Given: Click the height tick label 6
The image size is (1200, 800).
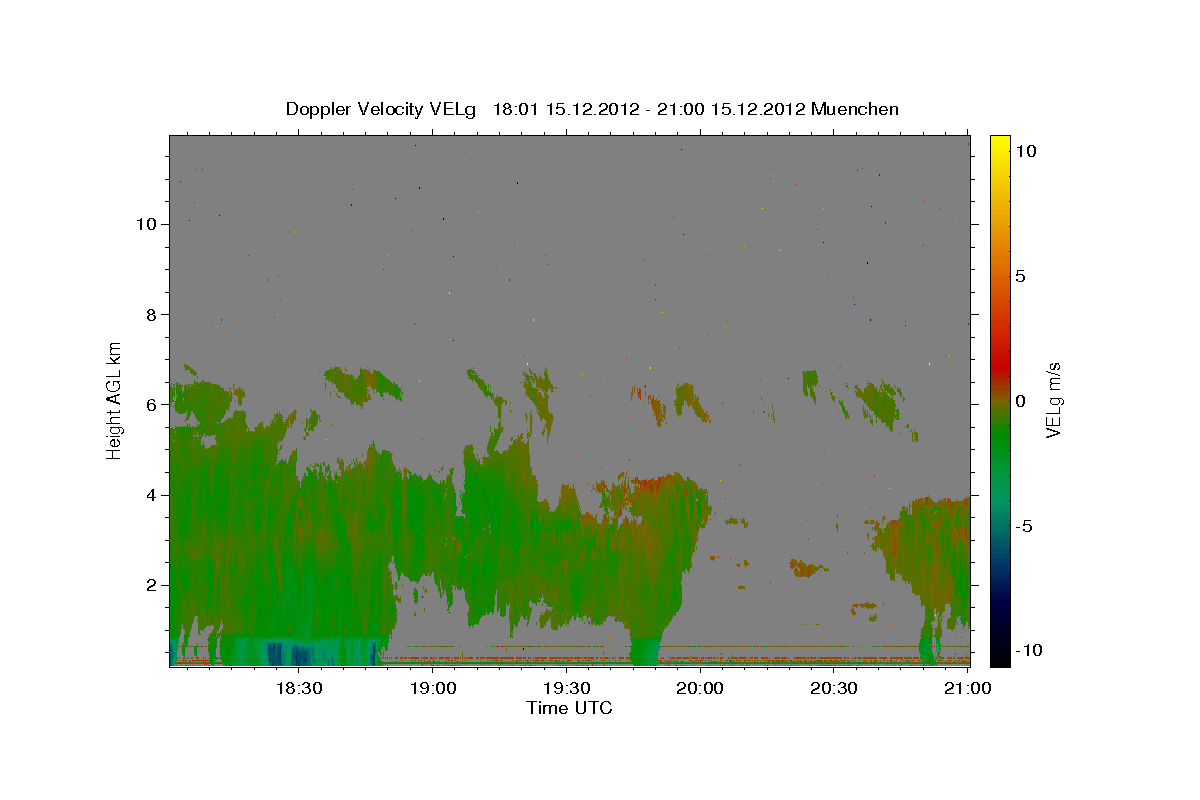Looking at the screenshot, I should 151,405.
